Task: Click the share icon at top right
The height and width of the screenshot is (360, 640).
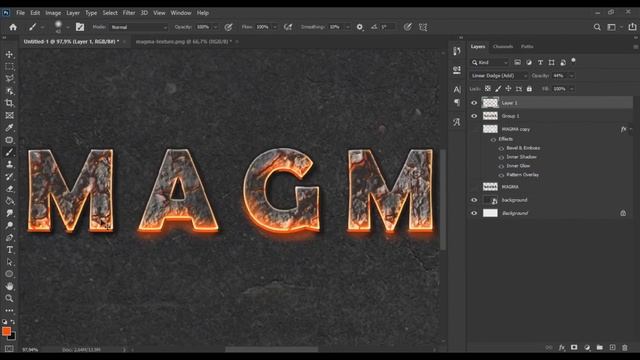Action: click(x=632, y=27)
